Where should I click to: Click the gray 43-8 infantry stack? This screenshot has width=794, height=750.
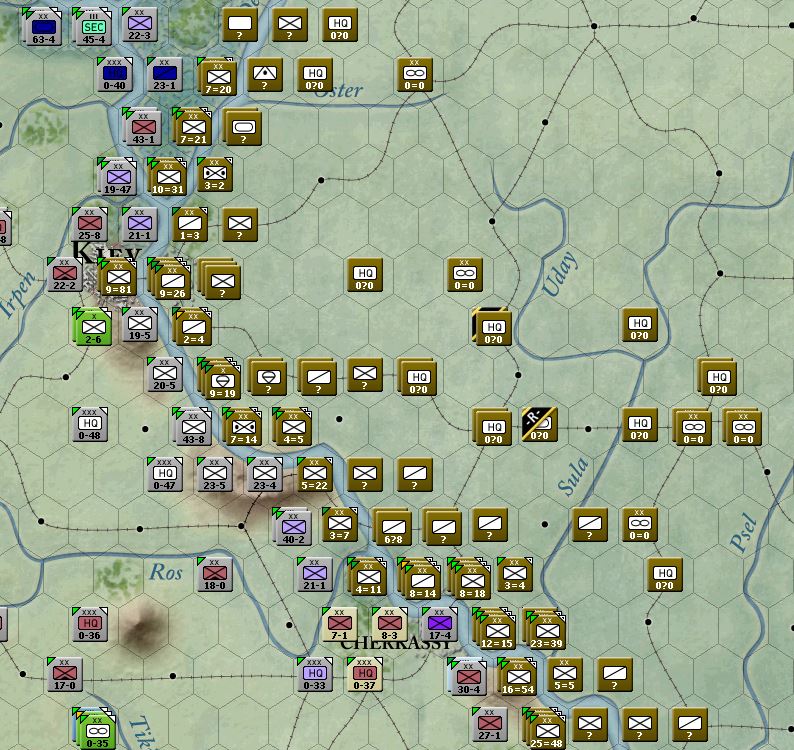click(193, 427)
